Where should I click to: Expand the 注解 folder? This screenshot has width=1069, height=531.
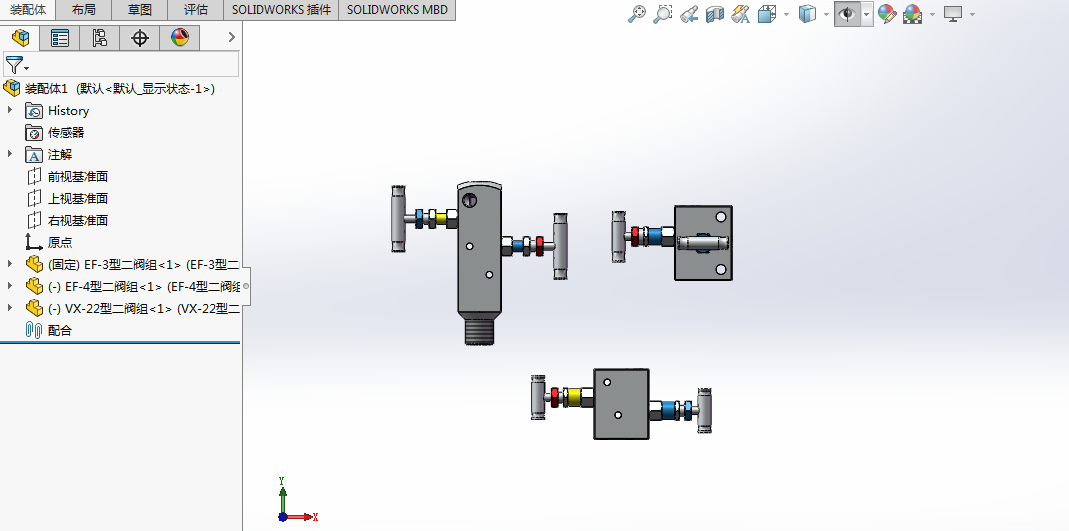coord(10,153)
